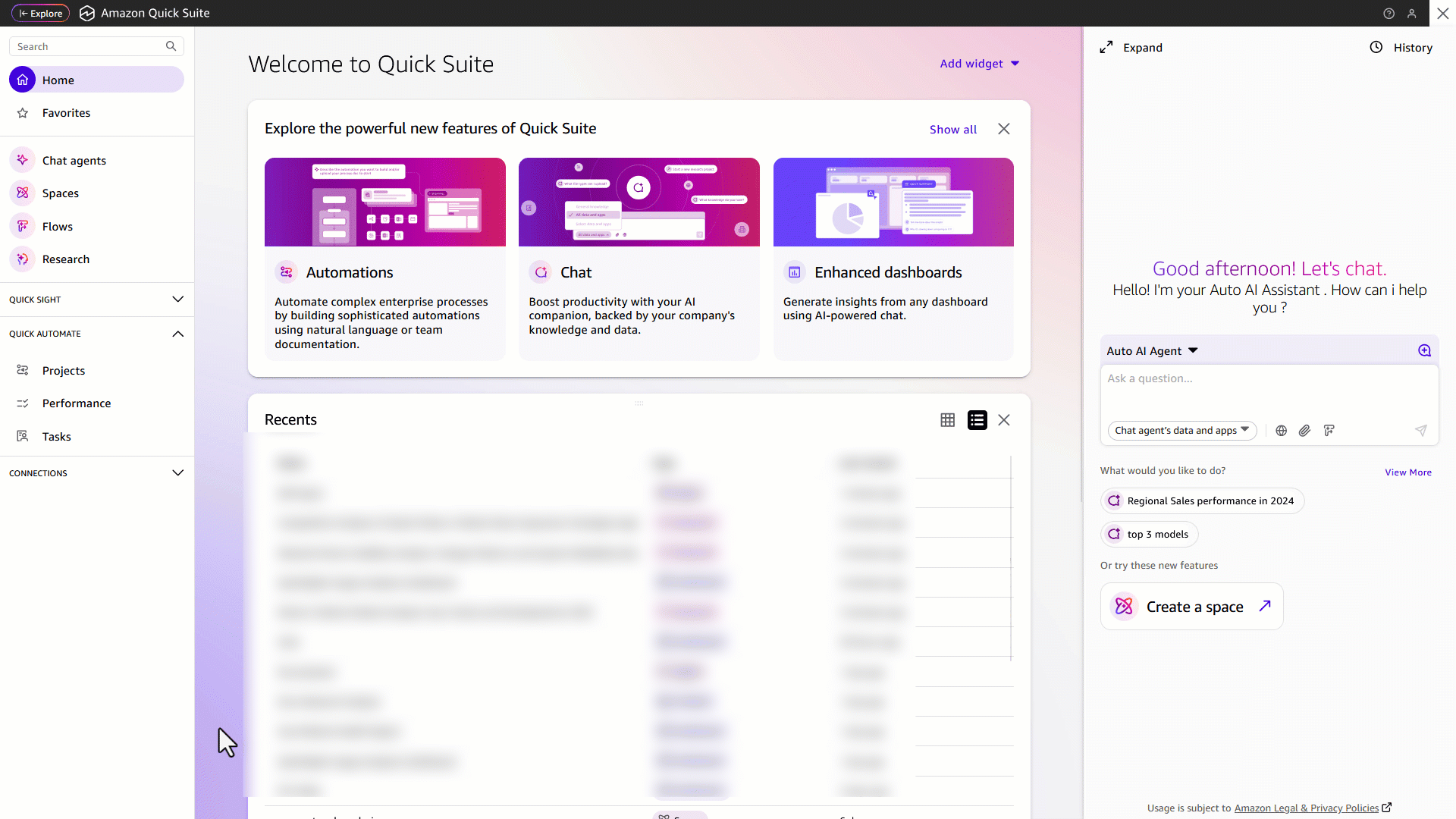Click the new chat icon beside agent
This screenshot has width=1456, height=819.
point(1424,350)
